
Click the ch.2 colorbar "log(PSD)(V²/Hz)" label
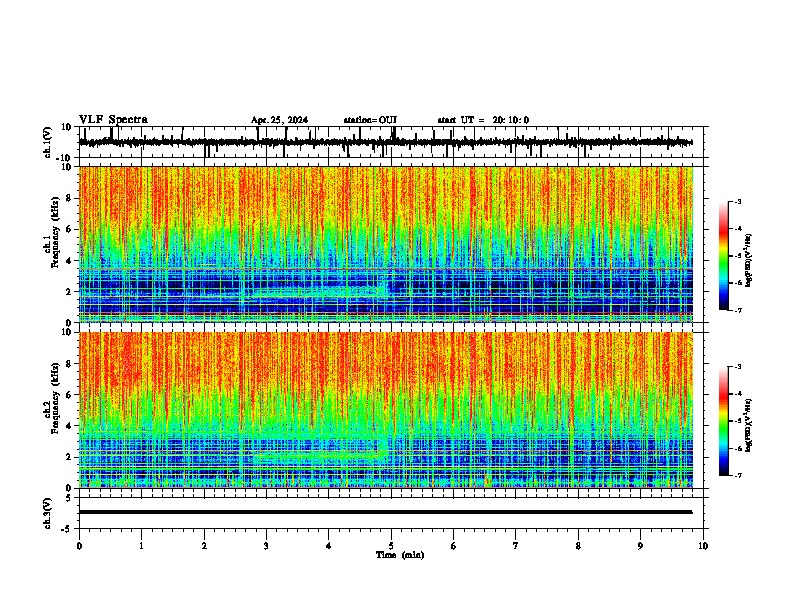pos(748,425)
